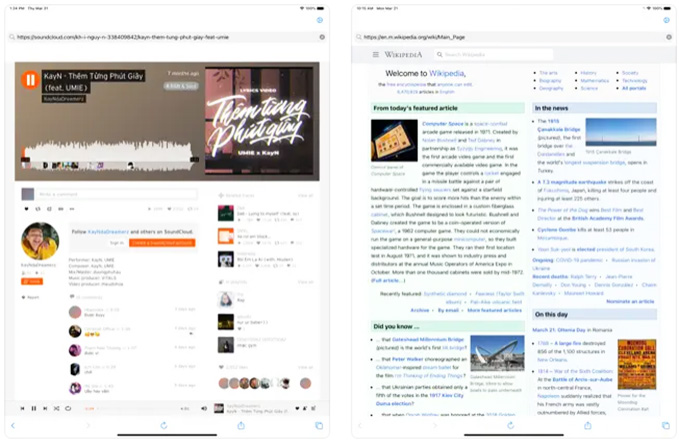Tap the top-right blue icon in SoundCloud window
This screenshot has width=679, height=446.
point(320,20)
